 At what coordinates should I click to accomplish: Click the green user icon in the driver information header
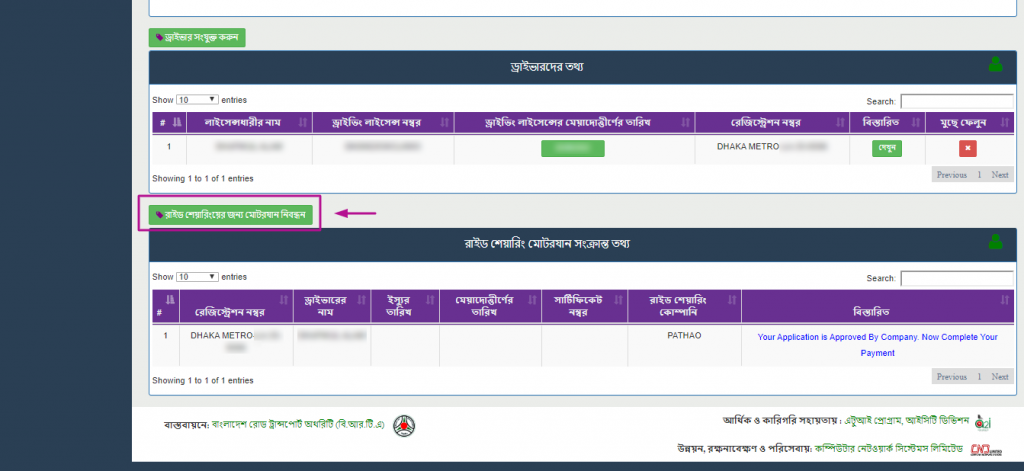tap(995, 66)
